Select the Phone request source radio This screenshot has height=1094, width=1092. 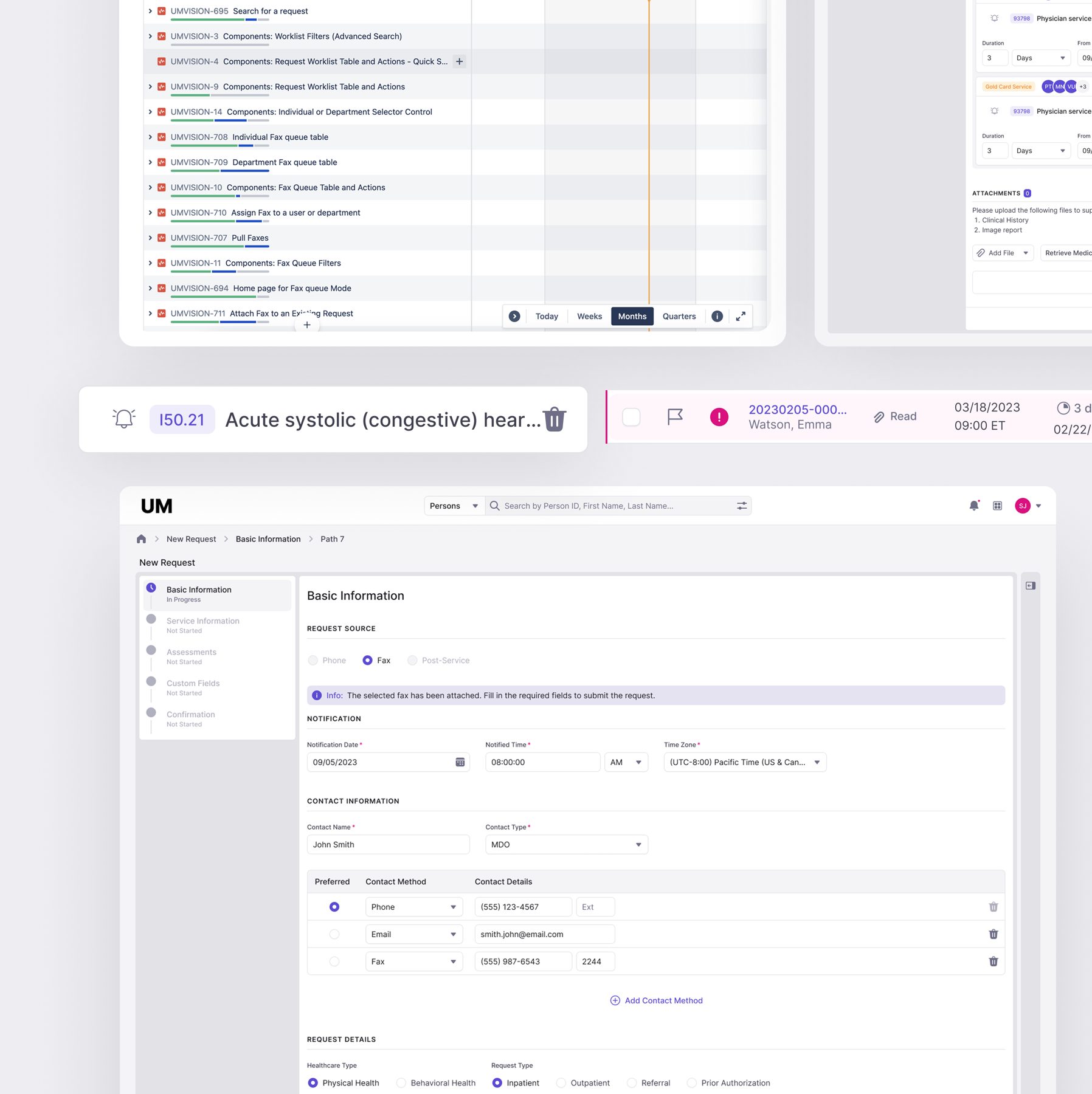click(x=313, y=661)
